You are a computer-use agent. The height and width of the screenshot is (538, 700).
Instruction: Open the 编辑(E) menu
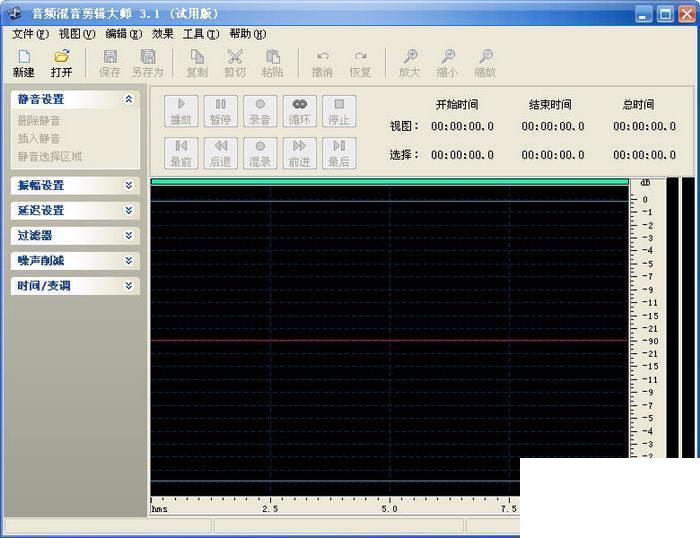(x=124, y=34)
